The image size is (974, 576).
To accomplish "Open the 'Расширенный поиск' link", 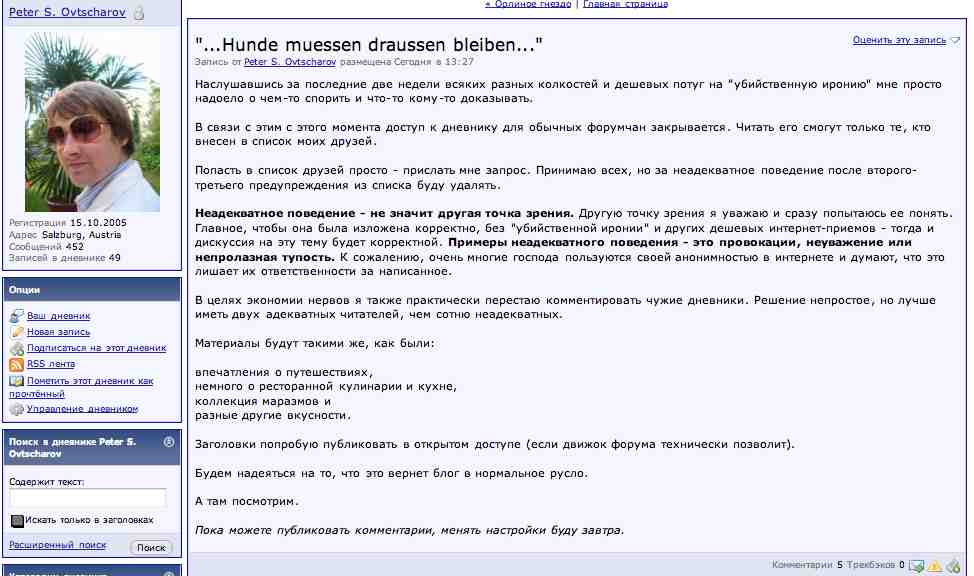I will tap(57, 545).
